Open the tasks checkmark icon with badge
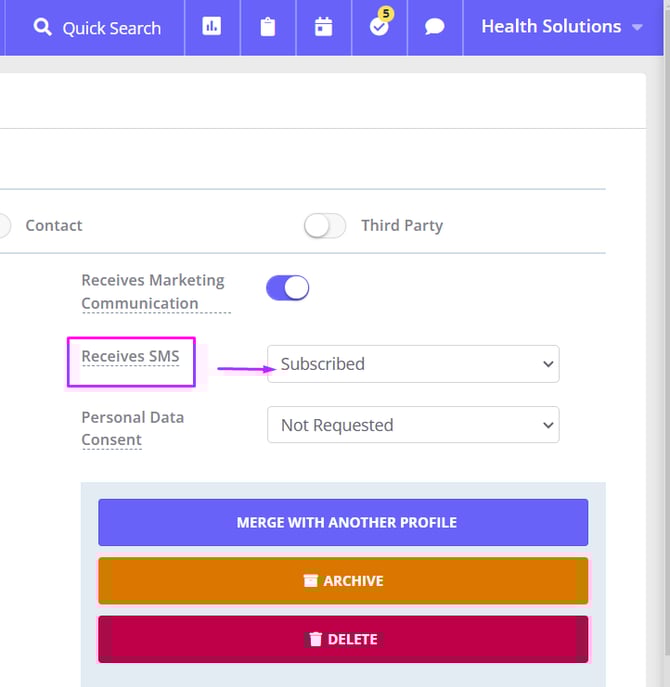The width and height of the screenshot is (670, 687). pos(379,27)
